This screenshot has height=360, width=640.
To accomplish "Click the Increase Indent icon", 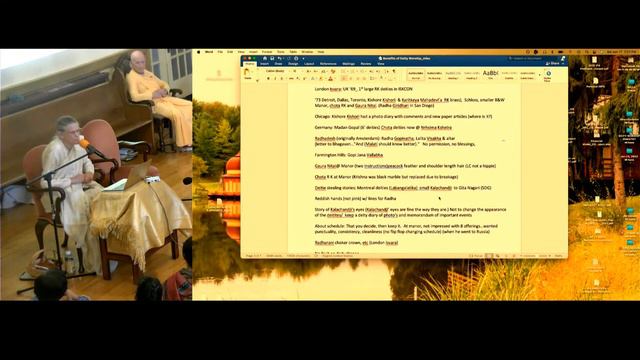I will click(x=378, y=71).
